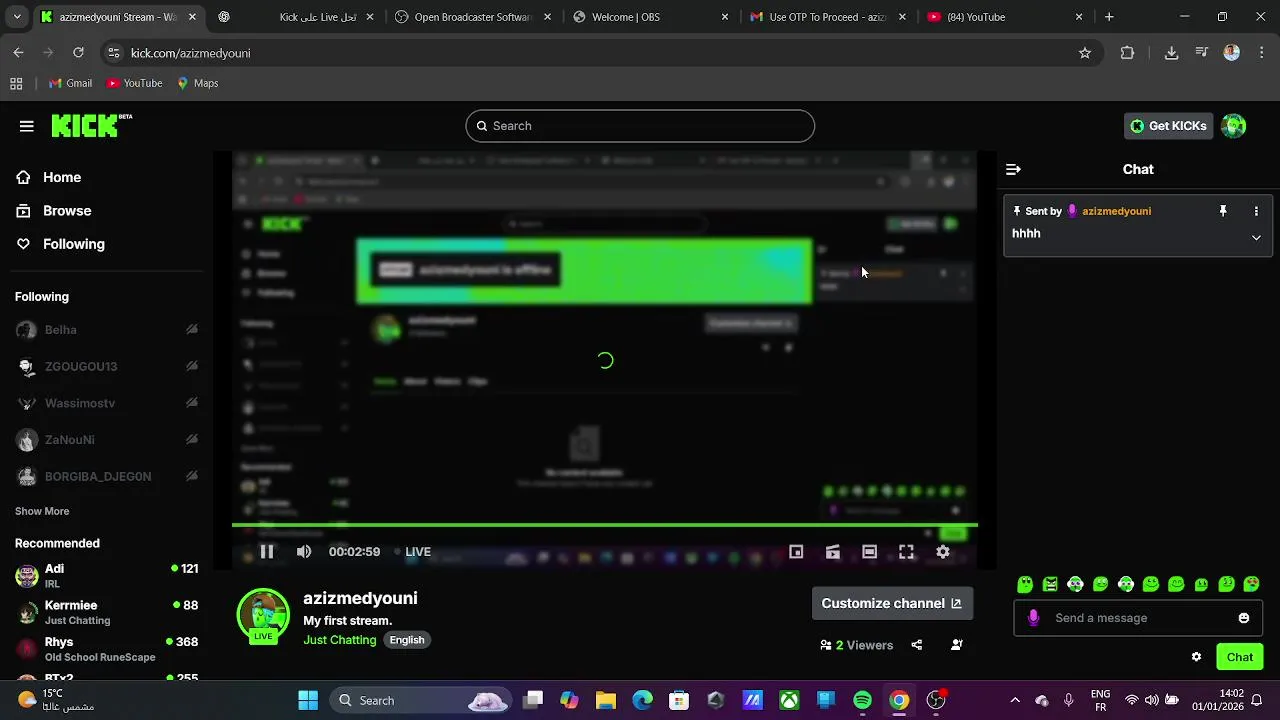Image resolution: width=1280 pixels, height=720 pixels.
Task: Open Spotify from the taskbar
Action: (x=863, y=700)
